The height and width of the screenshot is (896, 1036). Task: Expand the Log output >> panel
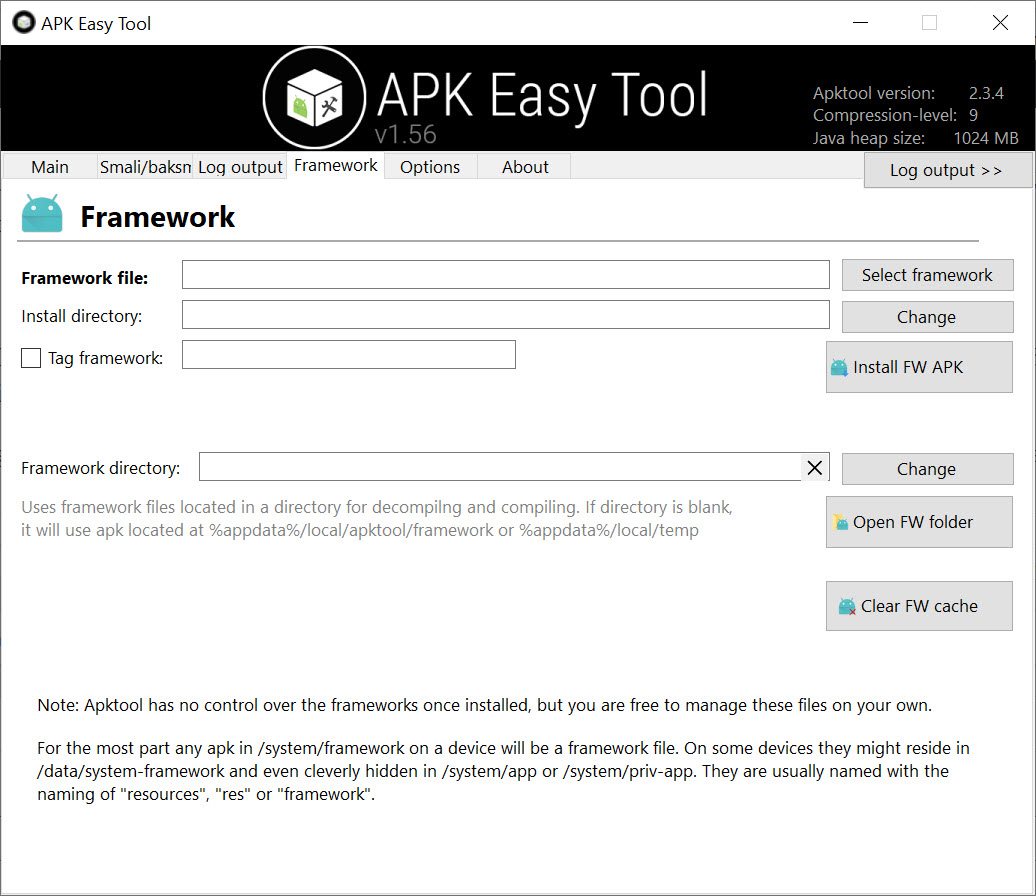[x=947, y=170]
